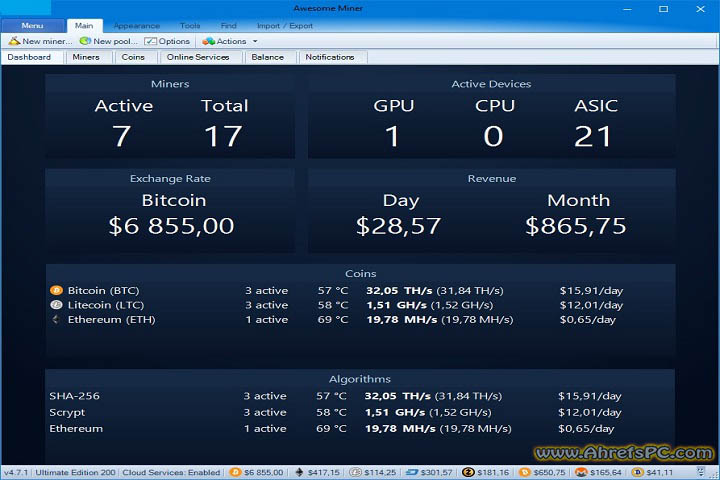Viewport: 720px width, 480px height.
Task: Click the Day revenue value '$28,57'
Action: 399,226
